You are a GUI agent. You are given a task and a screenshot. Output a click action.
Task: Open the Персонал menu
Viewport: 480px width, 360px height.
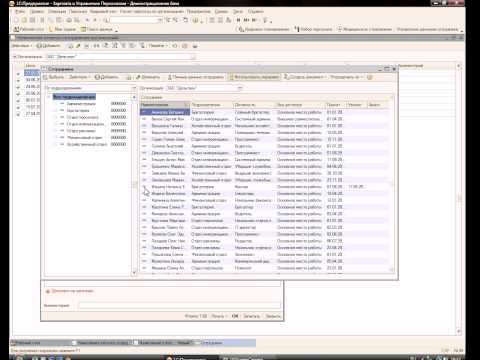coord(78,11)
